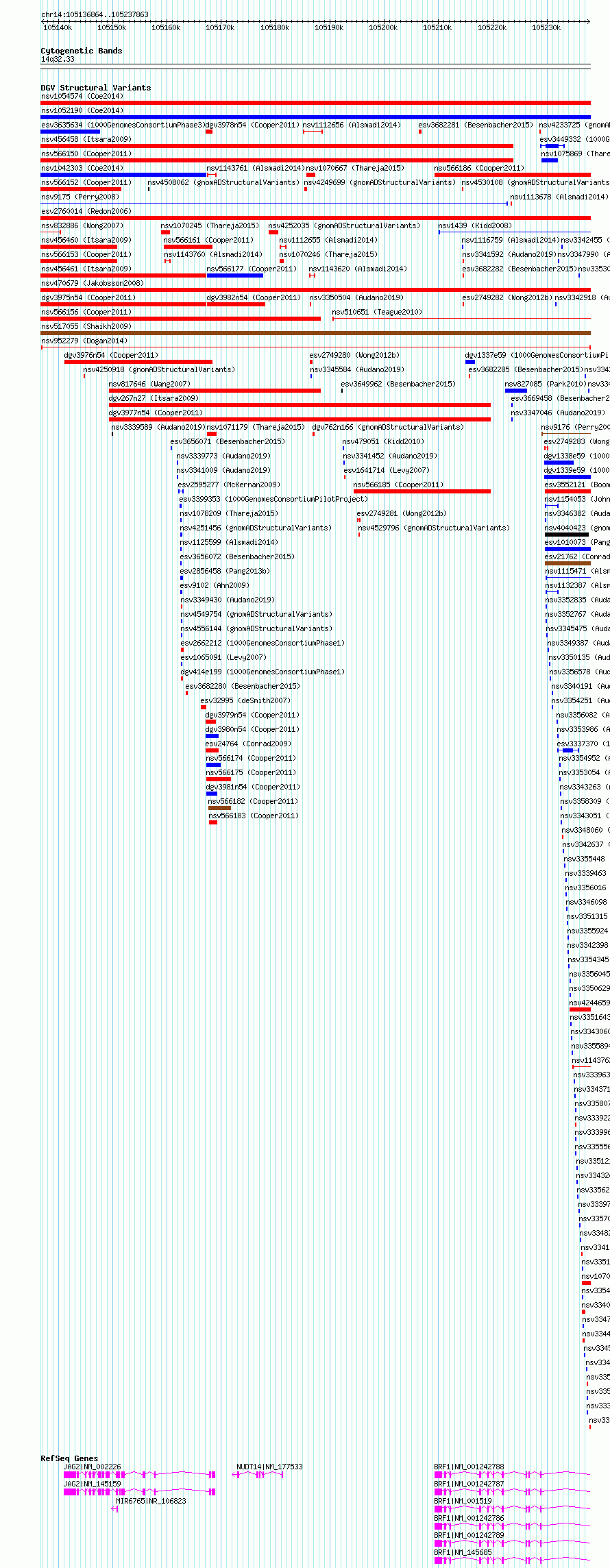Click the nsv1054574 (Coe2014) variant label
This screenshot has width=610, height=1568.
coord(82,96)
